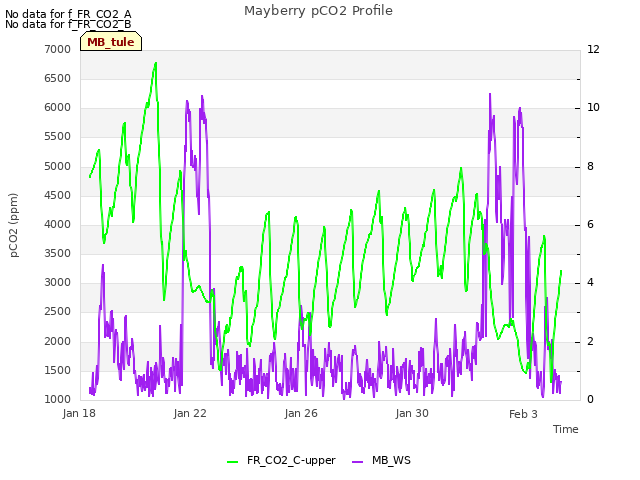
Task: Click the green legend swatch for FR_CO2_C-upper
Action: click(x=233, y=462)
